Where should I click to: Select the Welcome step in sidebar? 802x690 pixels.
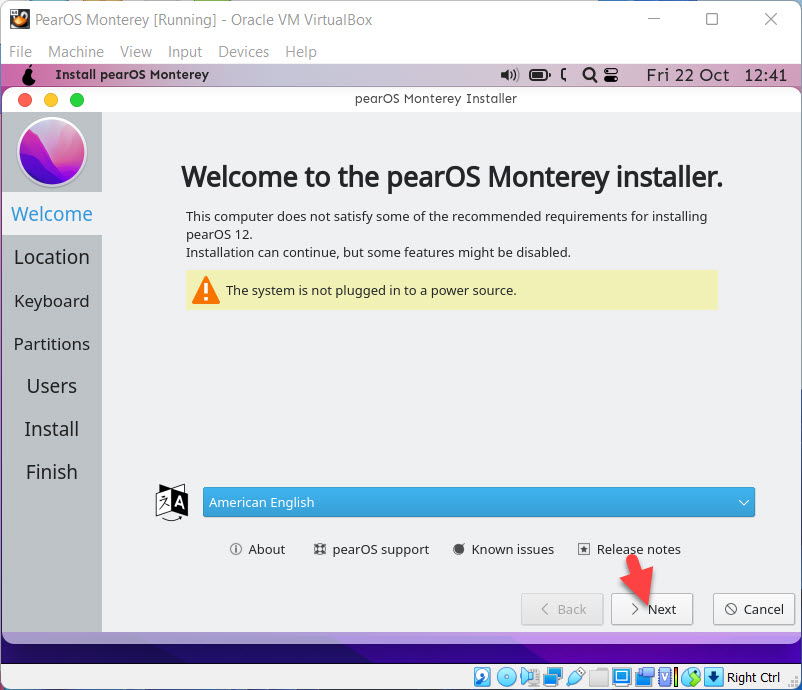click(52, 213)
